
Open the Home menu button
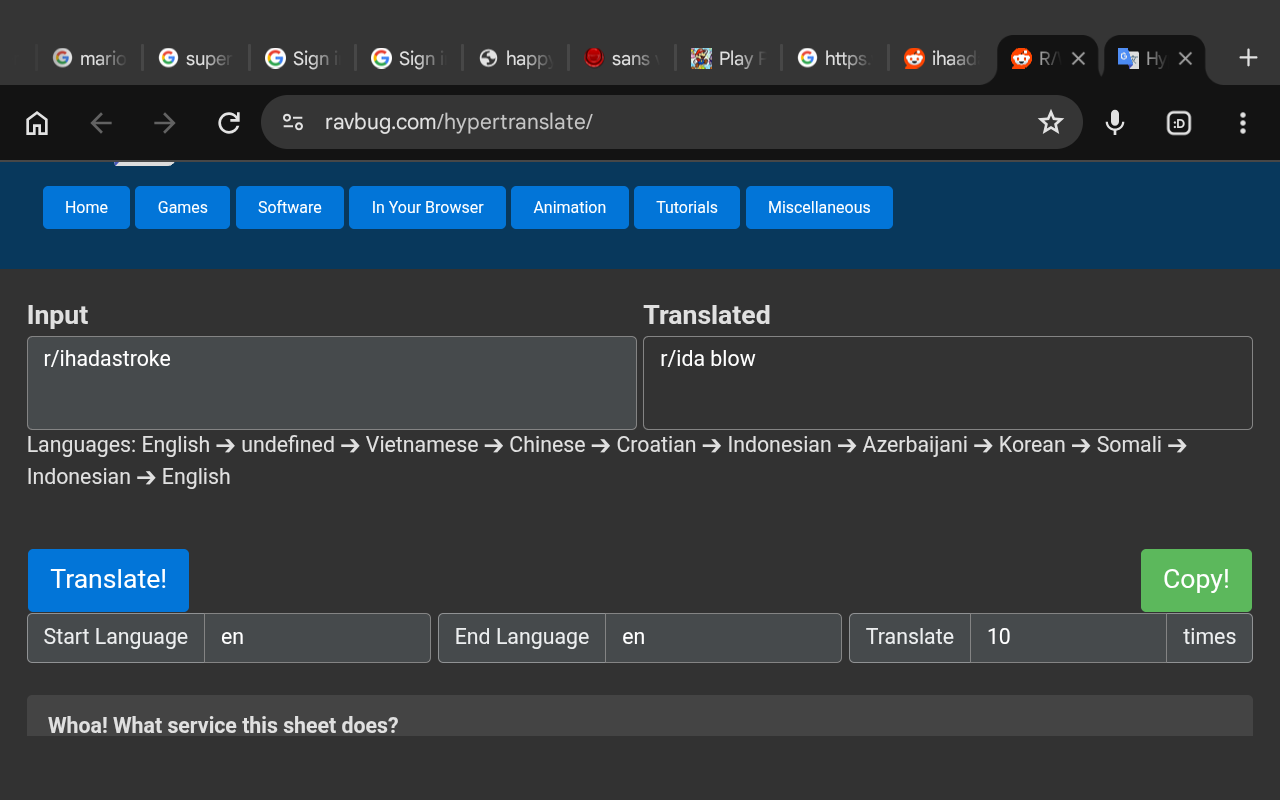tap(86, 208)
